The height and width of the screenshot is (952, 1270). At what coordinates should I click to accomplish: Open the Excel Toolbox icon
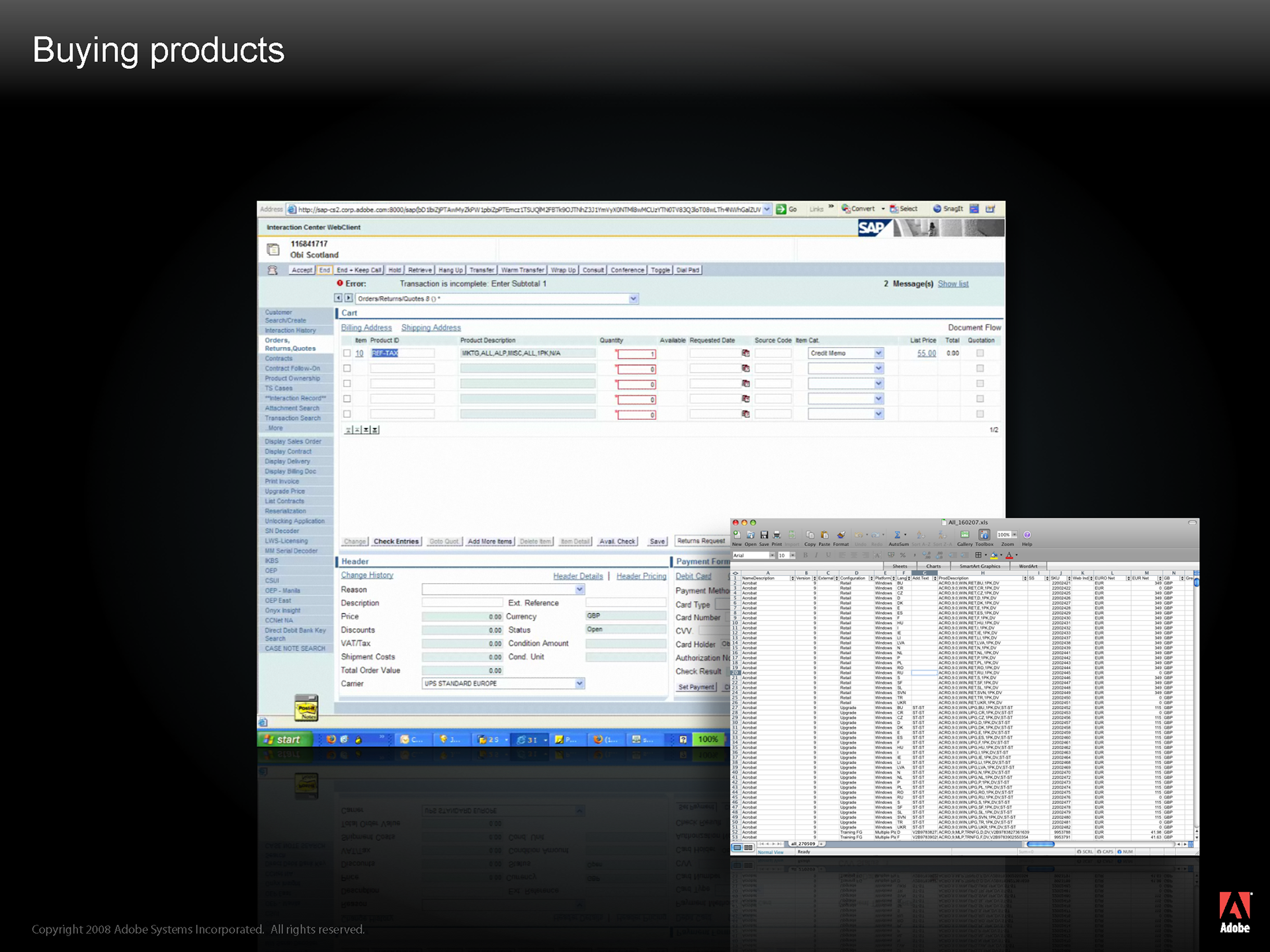tap(984, 535)
